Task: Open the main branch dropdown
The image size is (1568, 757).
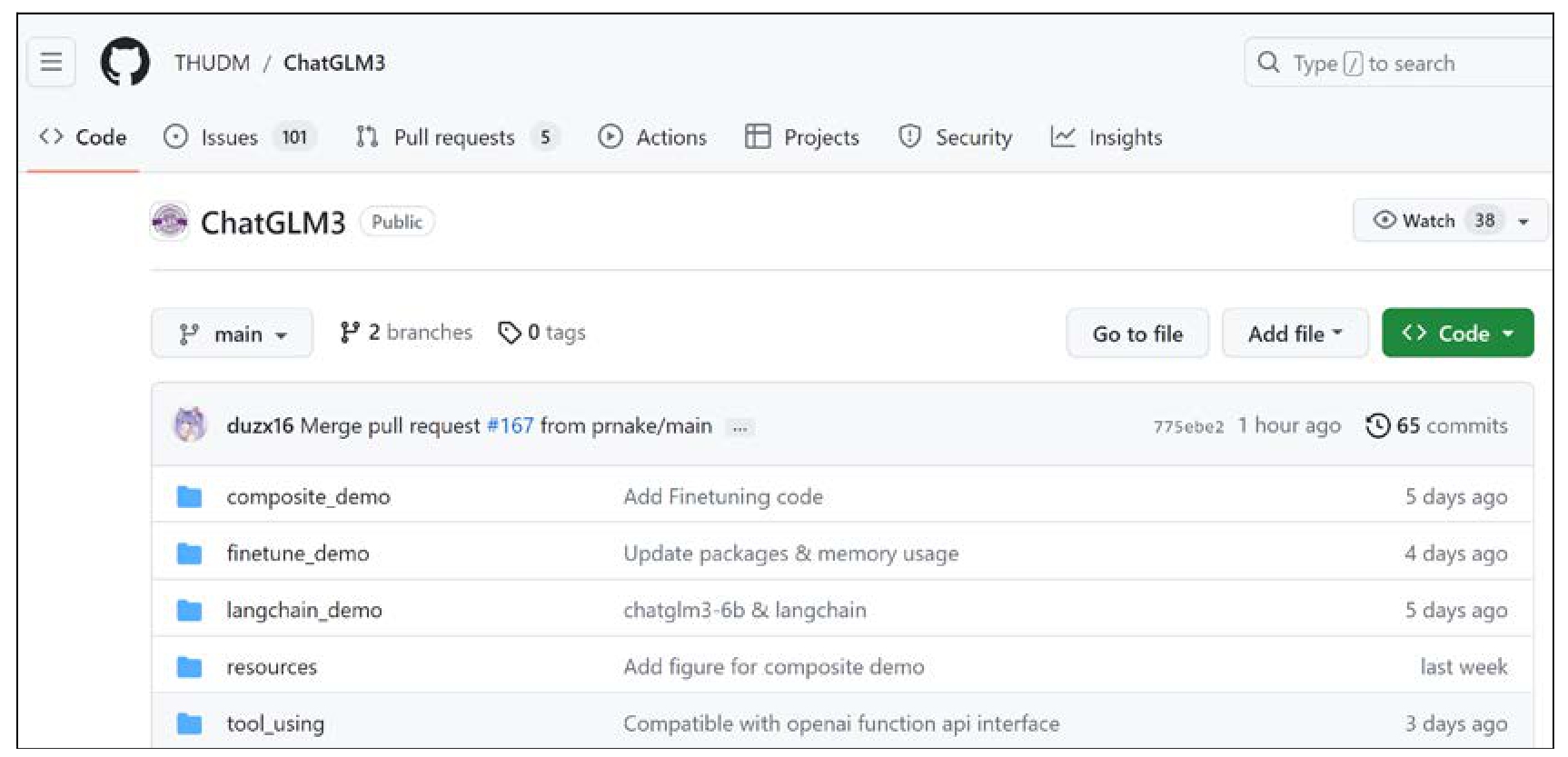Action: 233,334
